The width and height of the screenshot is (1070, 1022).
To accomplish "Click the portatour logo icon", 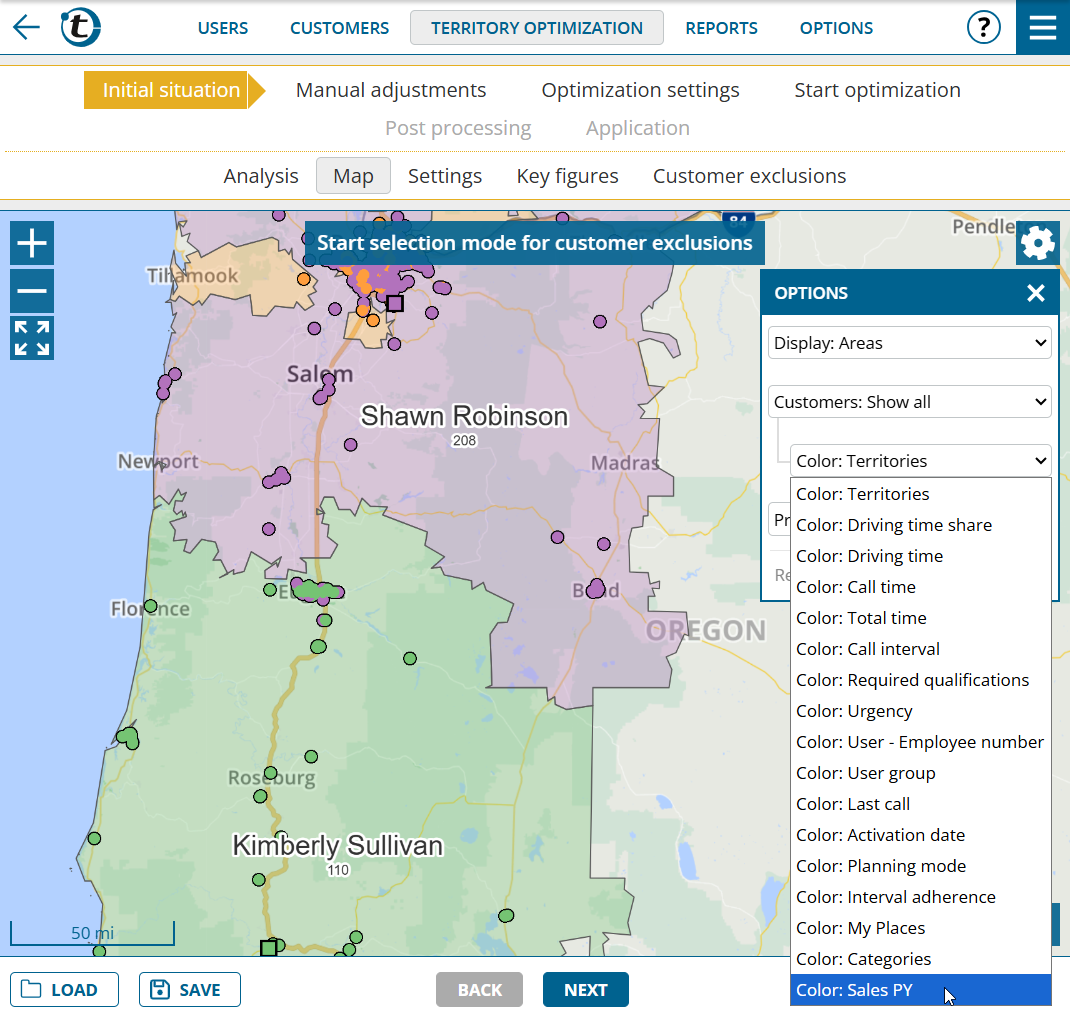I will pyautogui.click(x=80, y=27).
